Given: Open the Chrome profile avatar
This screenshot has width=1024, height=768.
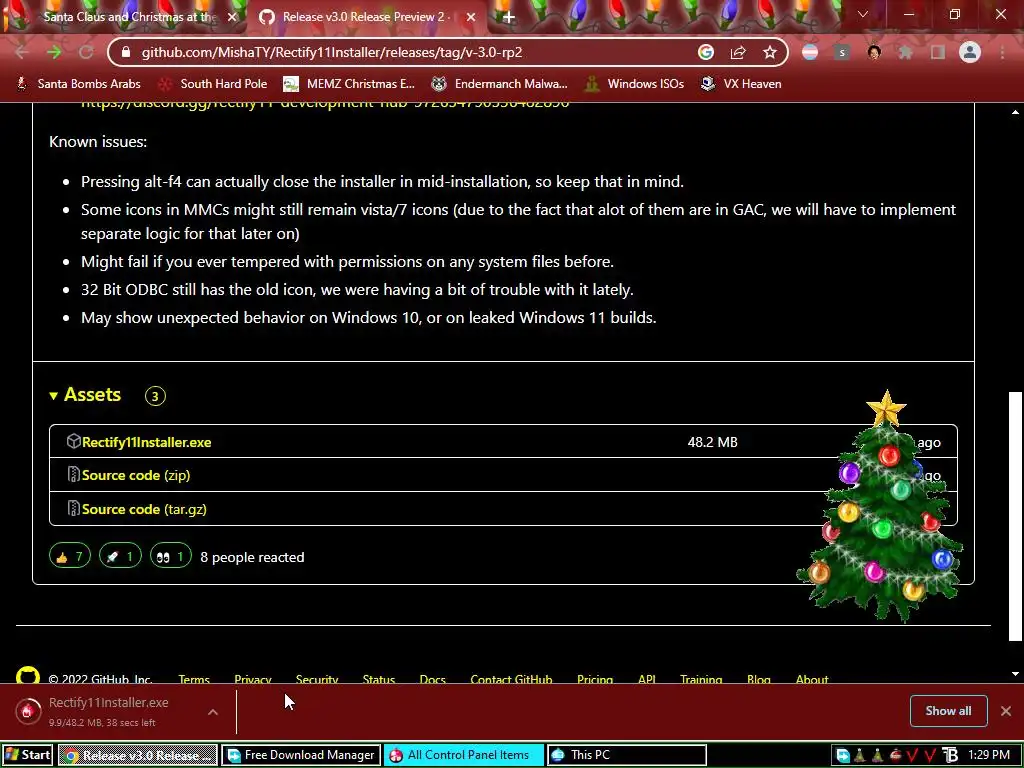Looking at the screenshot, I should 970,52.
